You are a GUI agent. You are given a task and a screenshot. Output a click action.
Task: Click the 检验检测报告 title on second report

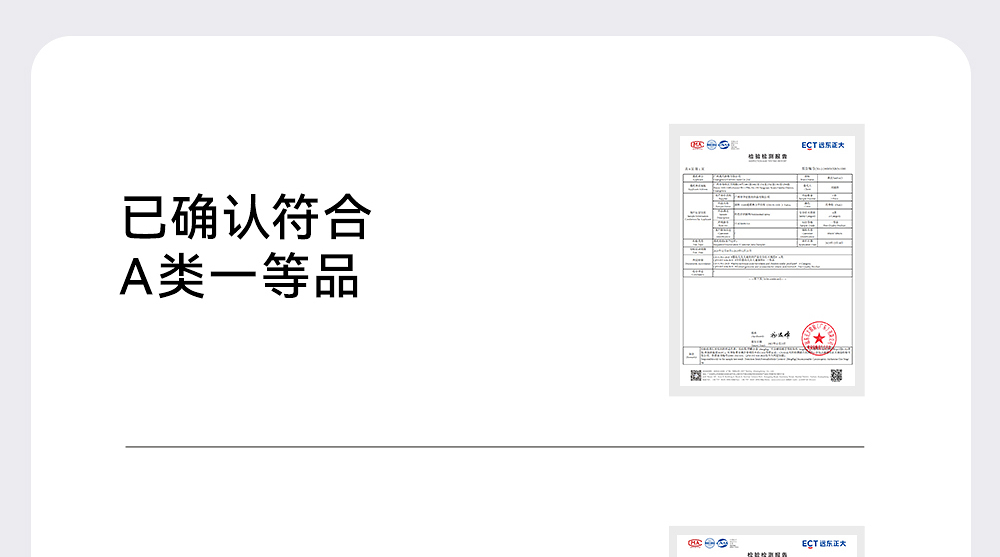click(x=767, y=554)
